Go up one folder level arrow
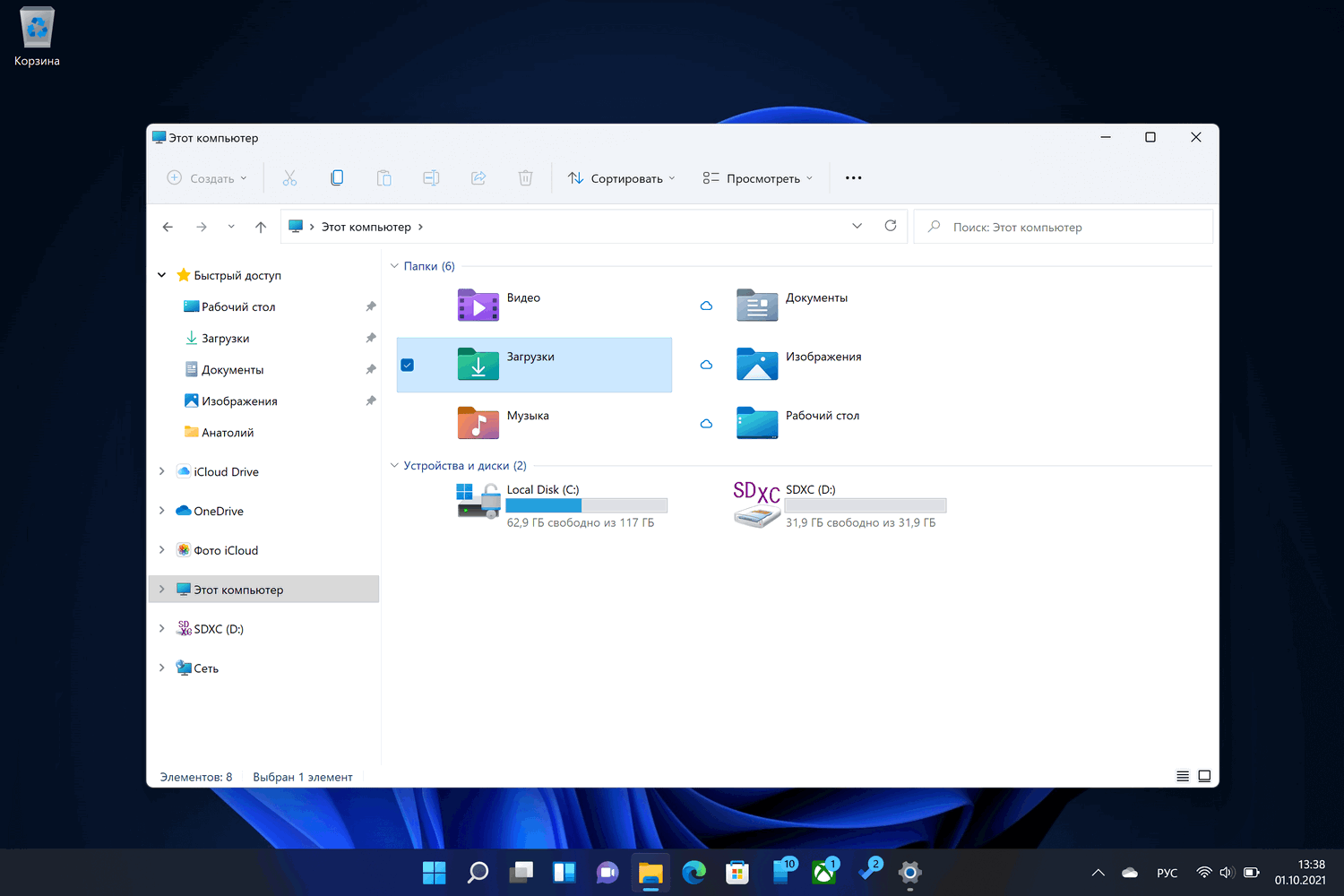This screenshot has height=896, width=1344. click(261, 227)
